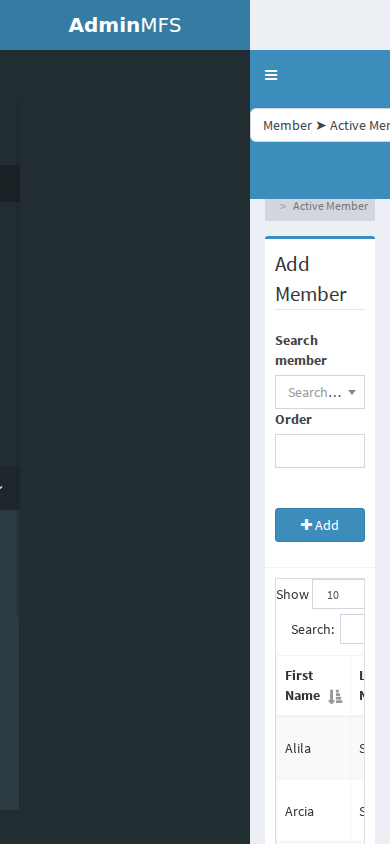Click the blue Add button

click(x=320, y=525)
